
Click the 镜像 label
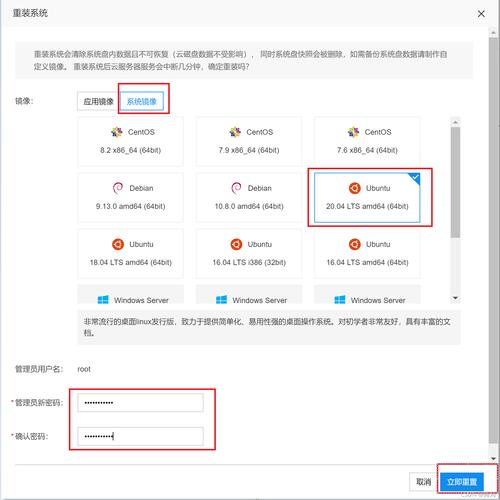[24, 101]
